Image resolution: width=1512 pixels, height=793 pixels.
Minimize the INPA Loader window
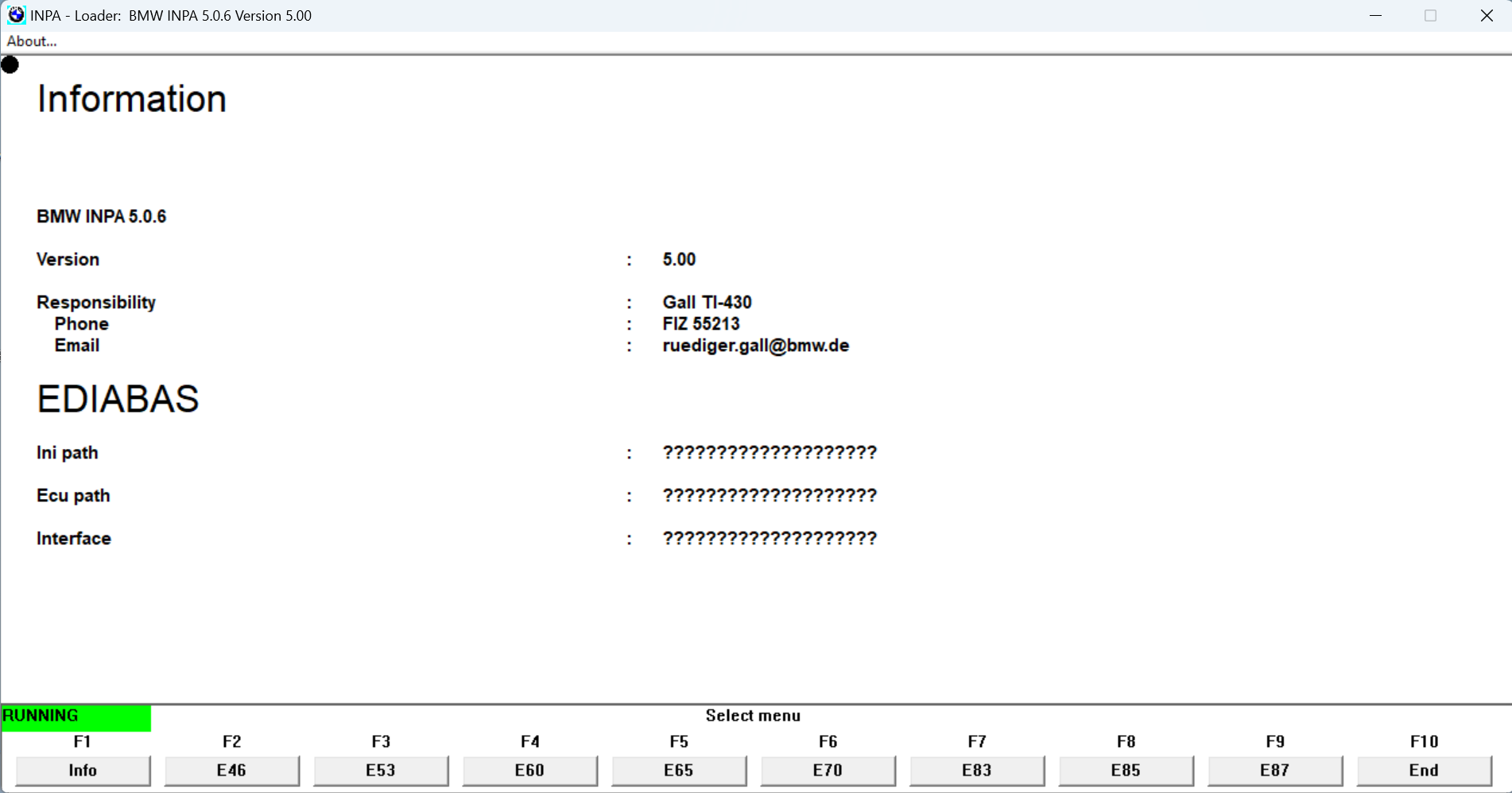(1376, 15)
